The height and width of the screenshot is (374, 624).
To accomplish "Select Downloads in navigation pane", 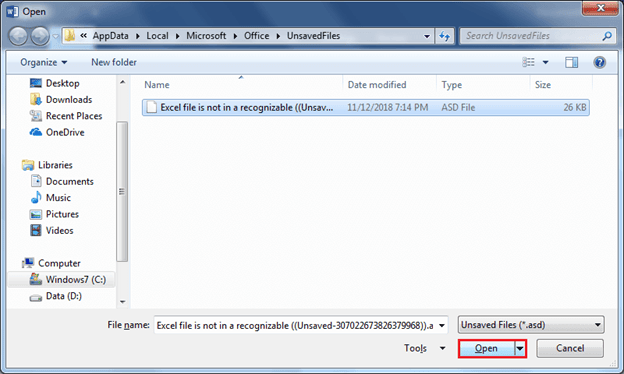I will 69,99.
